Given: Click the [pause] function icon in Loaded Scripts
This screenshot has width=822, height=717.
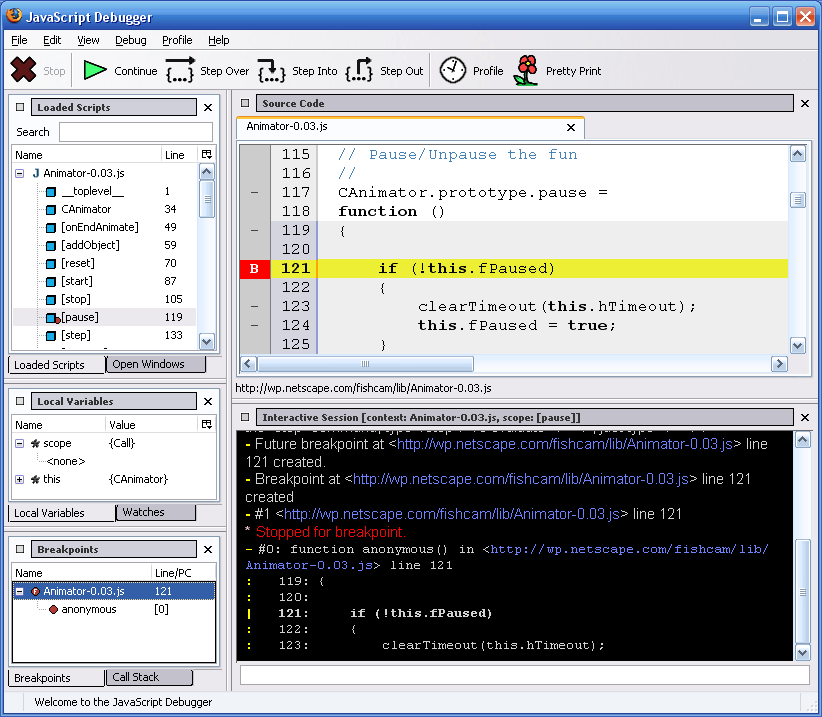Looking at the screenshot, I should (52, 317).
